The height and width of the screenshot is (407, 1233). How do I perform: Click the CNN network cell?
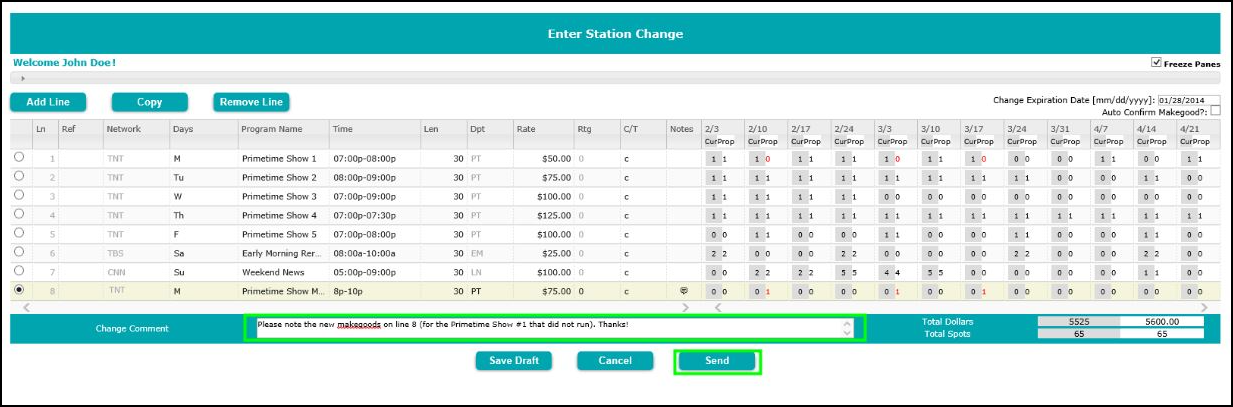point(135,272)
